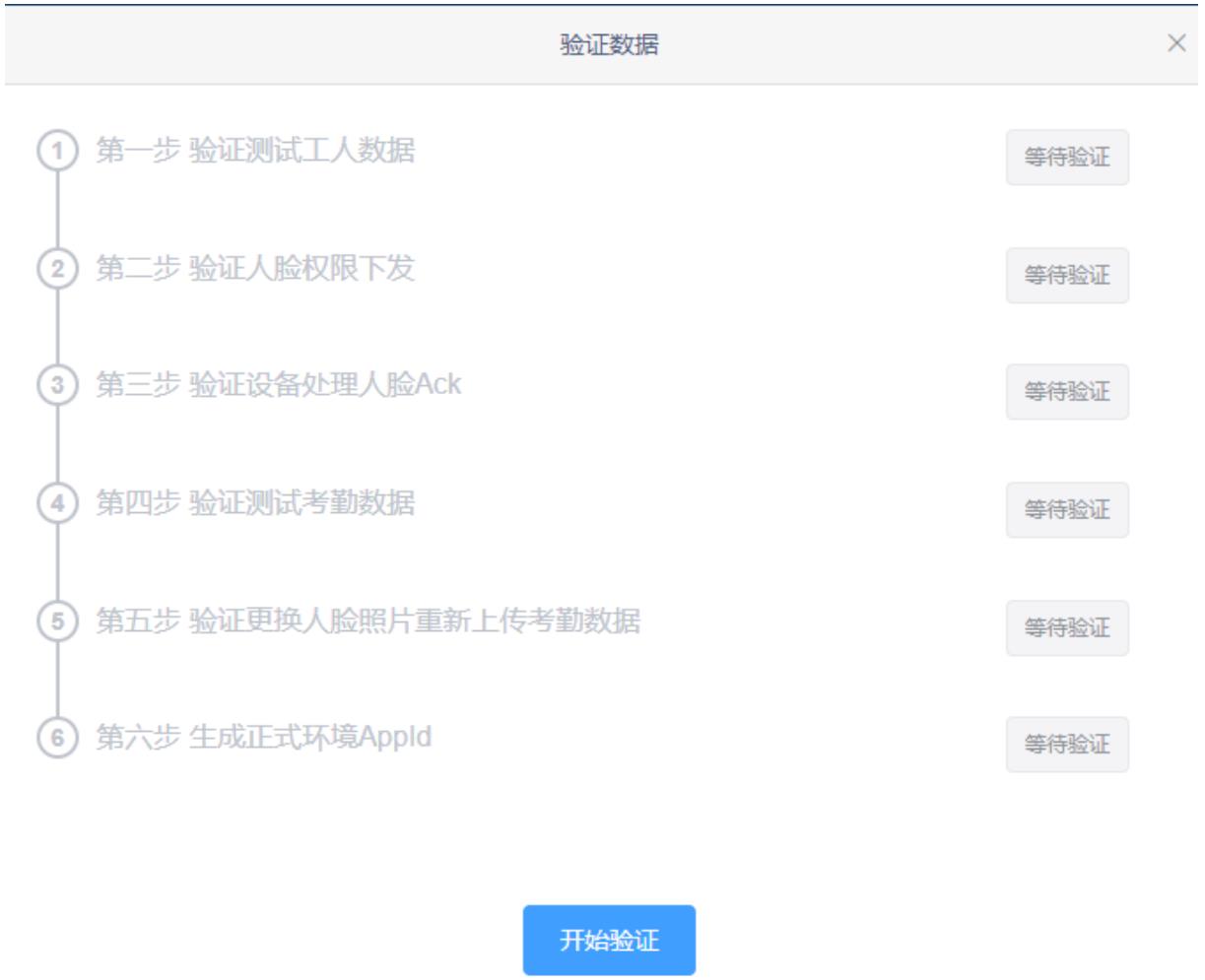Click 等待验证 button beside the 第五步 row
The width and height of the screenshot is (1205, 980).
(x=1066, y=627)
